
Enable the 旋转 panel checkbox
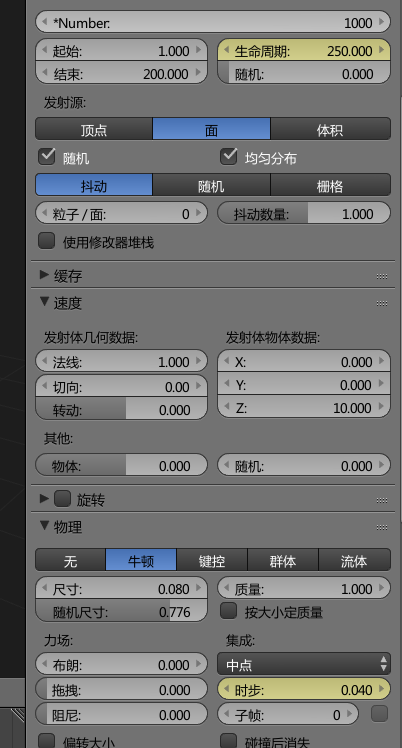coord(62,499)
